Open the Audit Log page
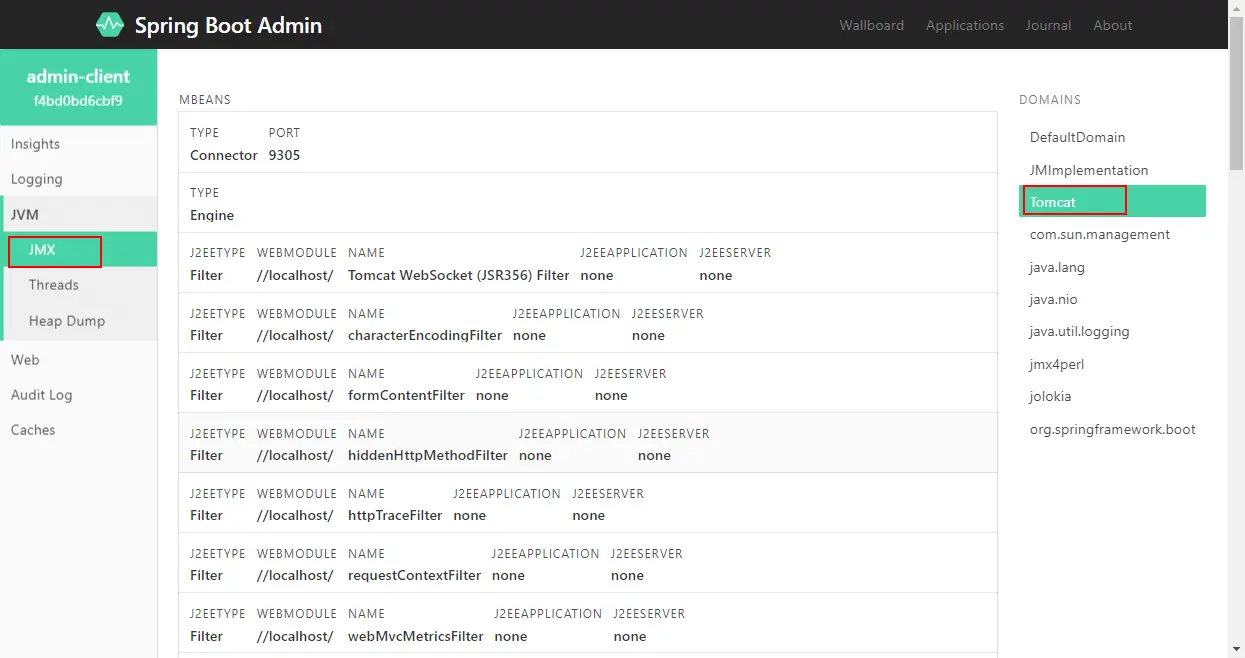 [42, 395]
